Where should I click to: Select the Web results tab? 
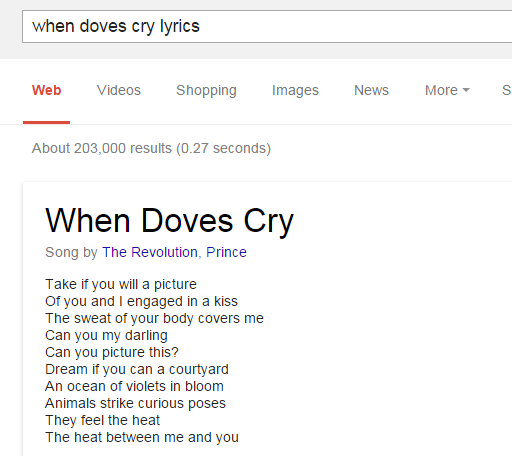(x=46, y=90)
